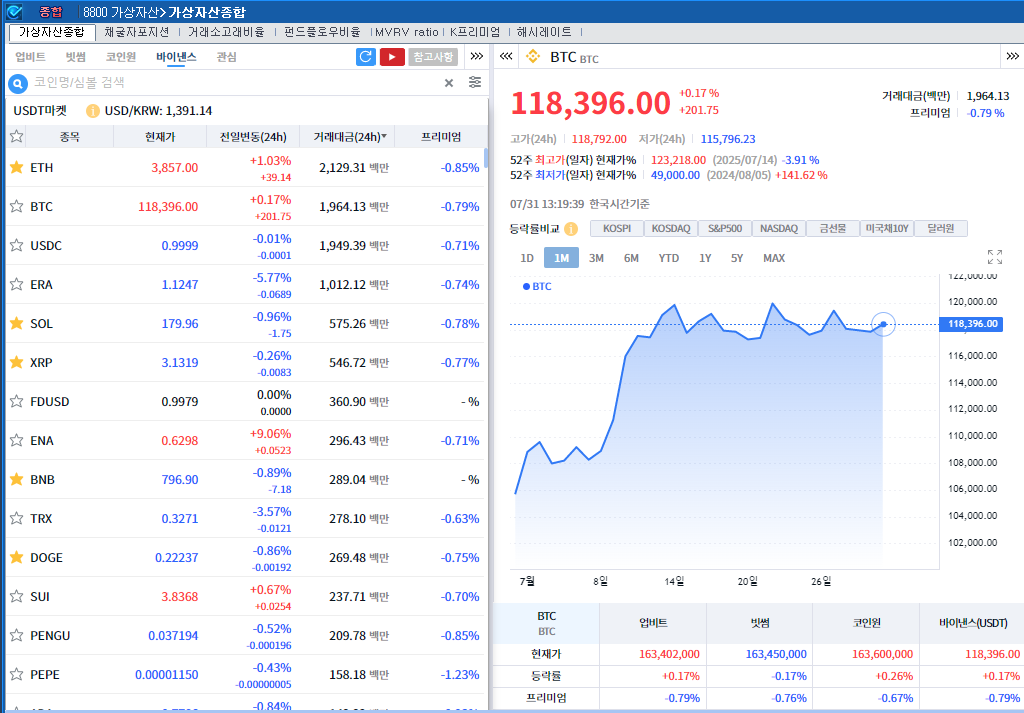Image resolution: width=1024 pixels, height=713 pixels.
Task: Click the search magnifier icon
Action: [17, 83]
